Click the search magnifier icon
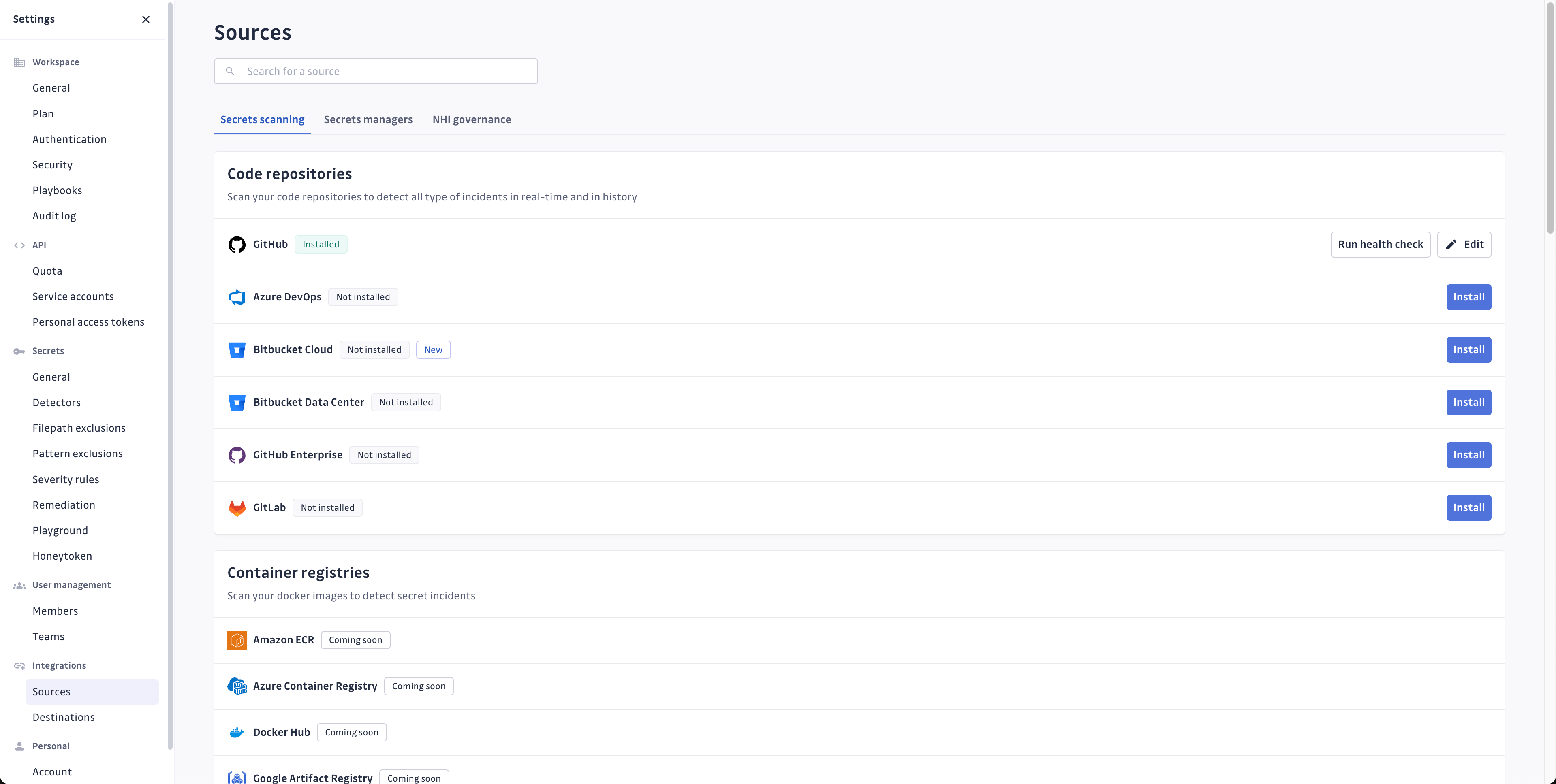Screen dimensions: 1556x784 230,71
